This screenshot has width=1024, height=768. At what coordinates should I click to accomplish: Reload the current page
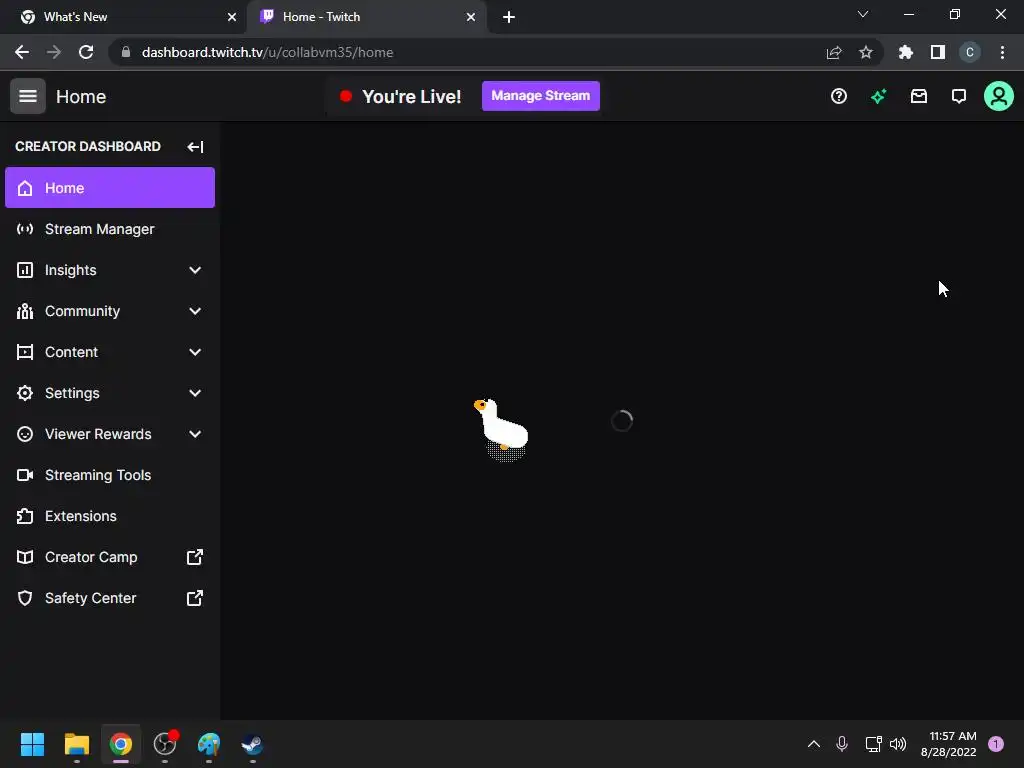click(x=86, y=52)
